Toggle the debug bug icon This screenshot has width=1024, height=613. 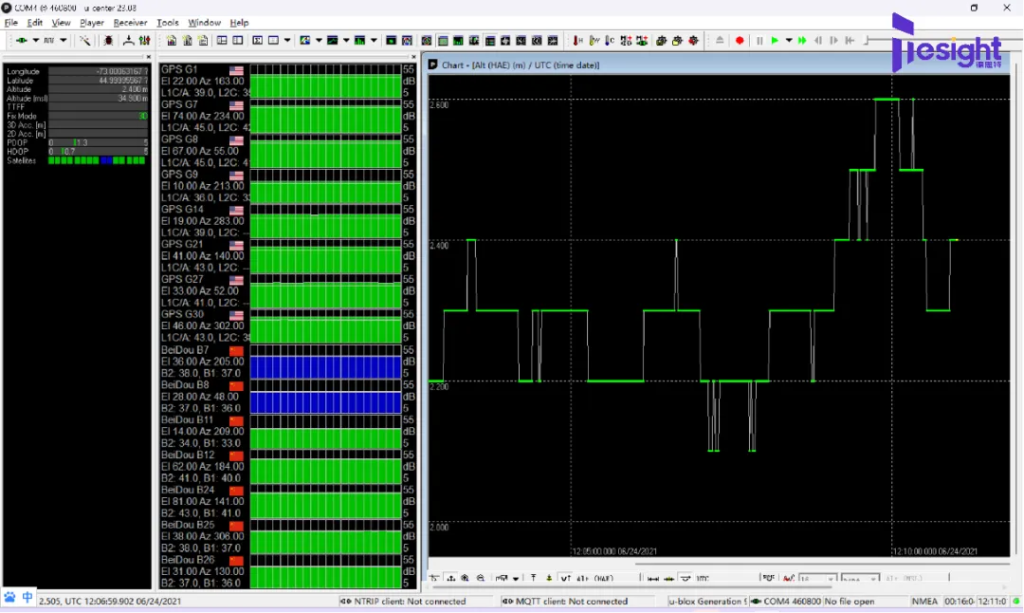[108, 40]
